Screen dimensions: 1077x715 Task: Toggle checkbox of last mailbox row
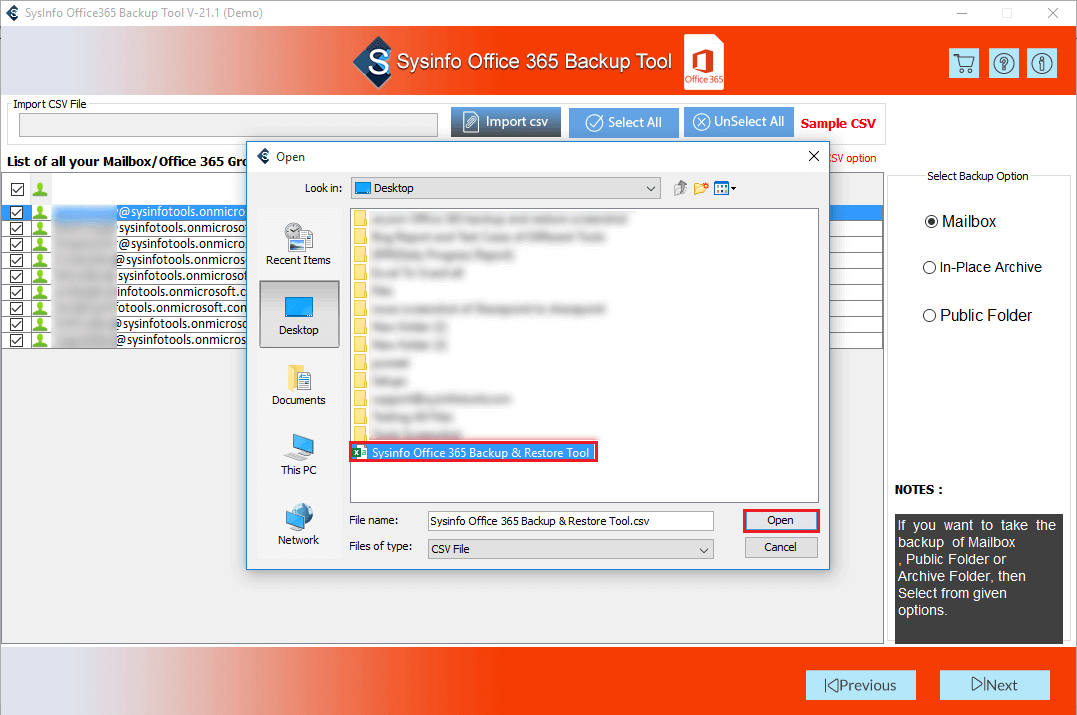(17, 341)
